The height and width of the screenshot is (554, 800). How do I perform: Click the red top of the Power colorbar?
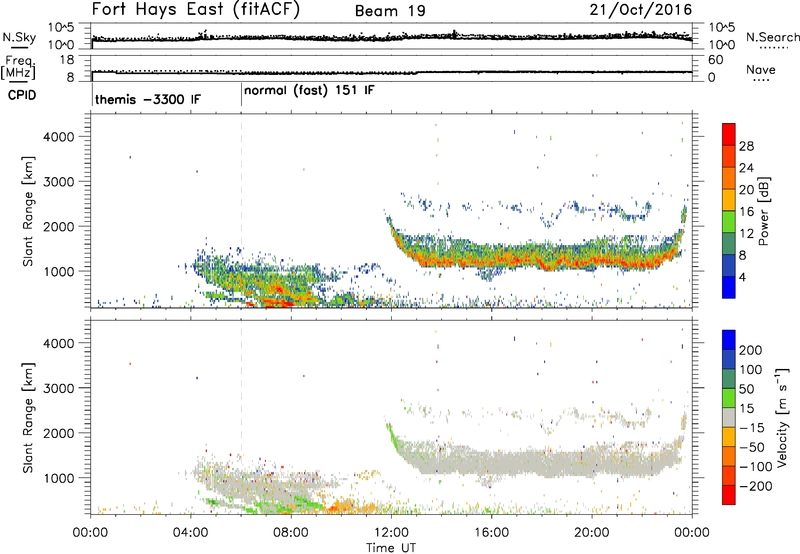729,134
